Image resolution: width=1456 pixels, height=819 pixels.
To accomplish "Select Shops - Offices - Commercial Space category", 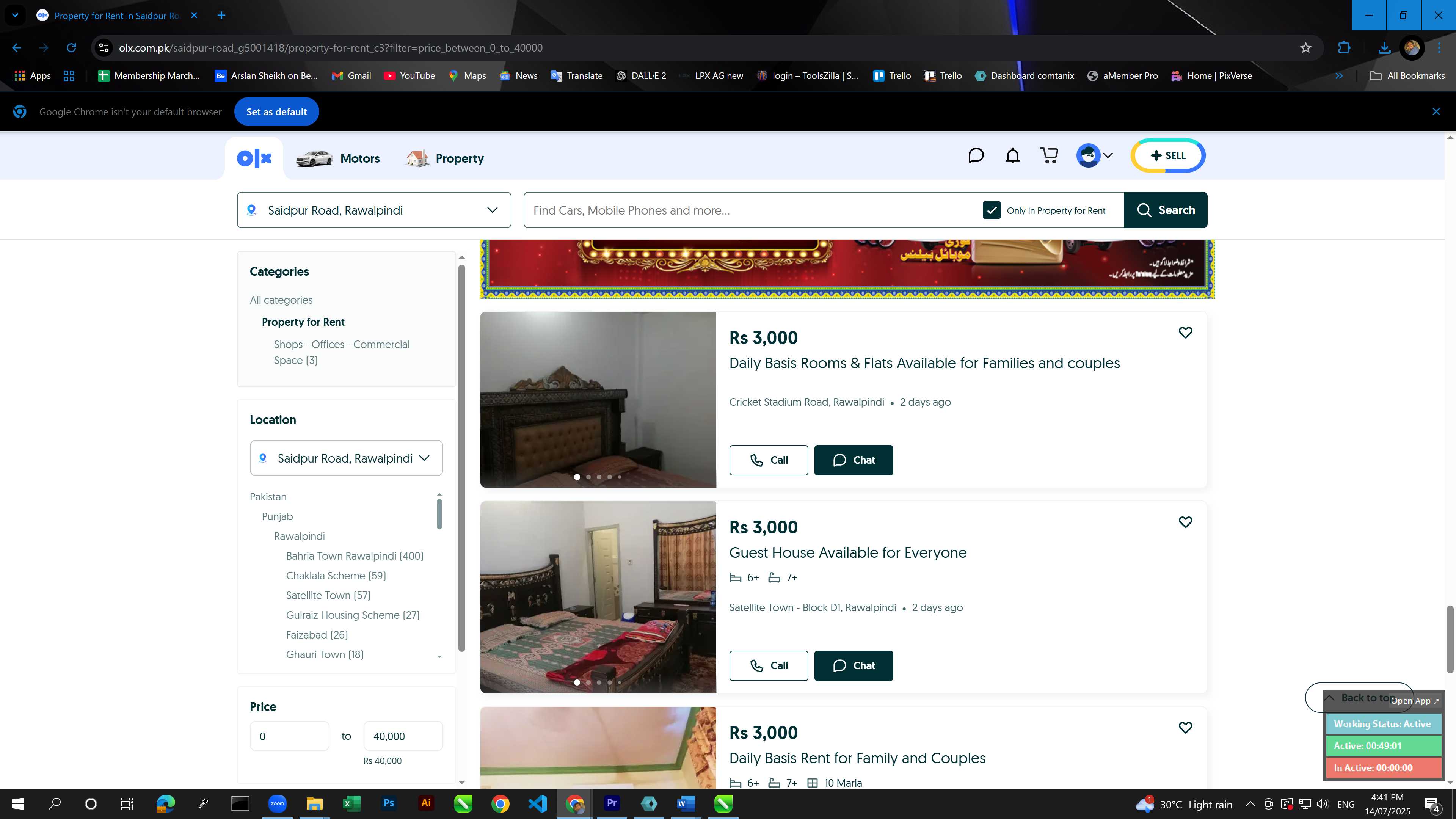I will pos(341,352).
